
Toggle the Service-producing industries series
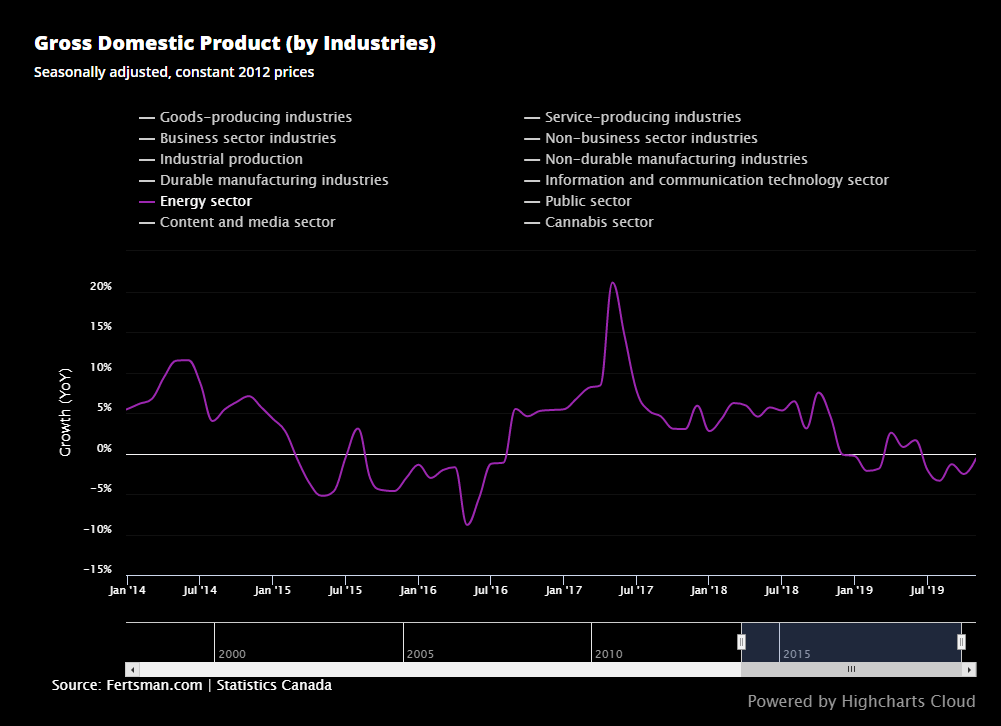pyautogui.click(x=642, y=117)
